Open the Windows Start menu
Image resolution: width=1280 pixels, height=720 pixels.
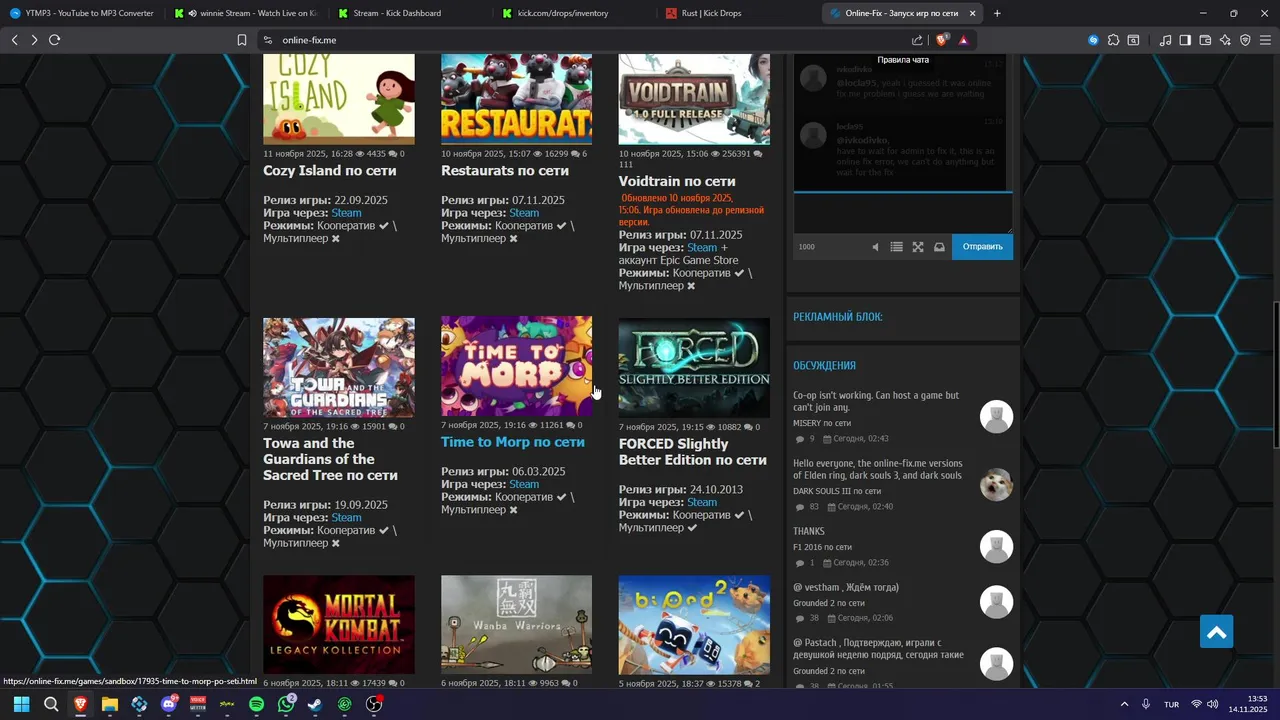(21, 704)
